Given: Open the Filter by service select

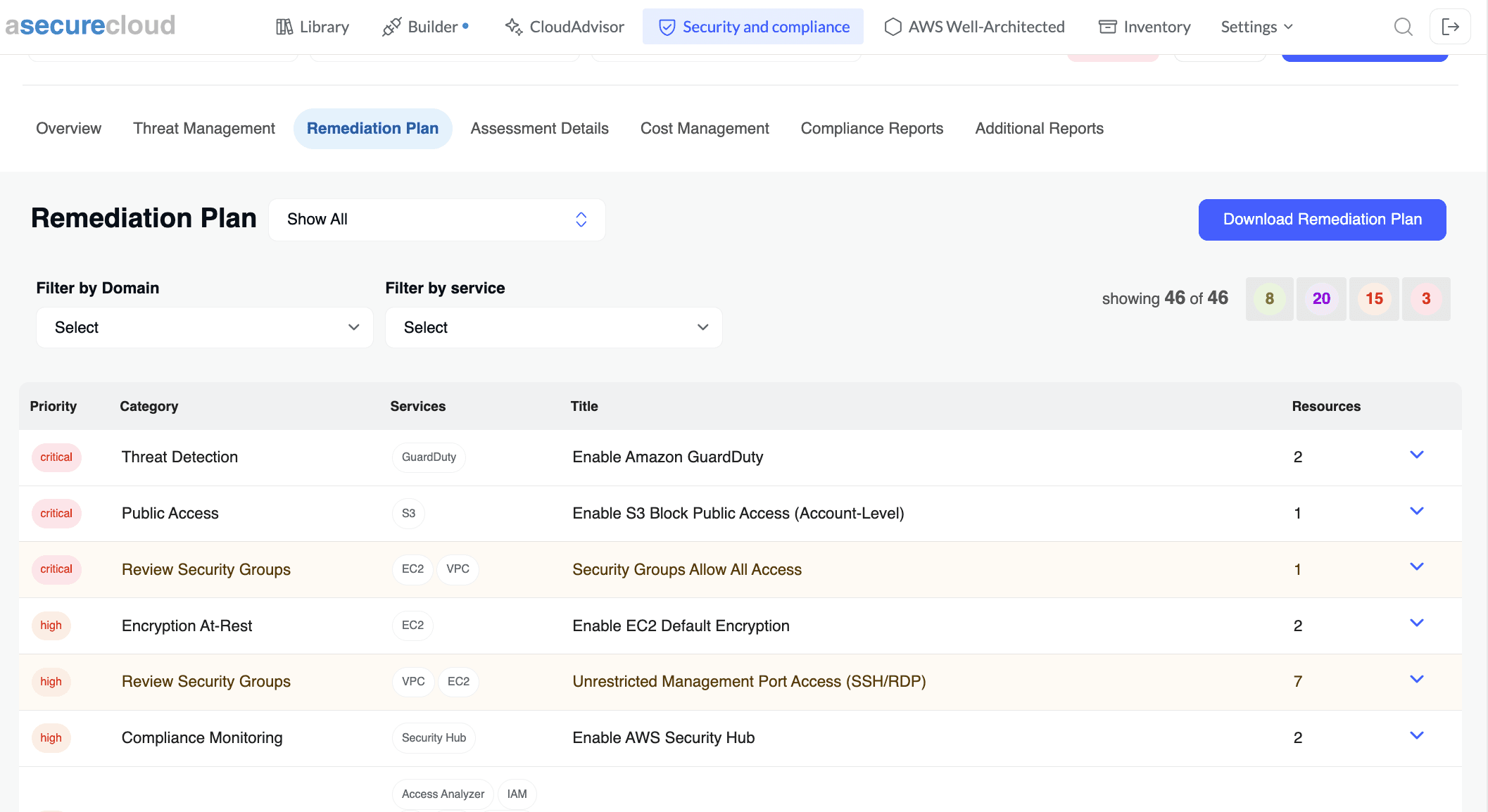Looking at the screenshot, I should 554,327.
